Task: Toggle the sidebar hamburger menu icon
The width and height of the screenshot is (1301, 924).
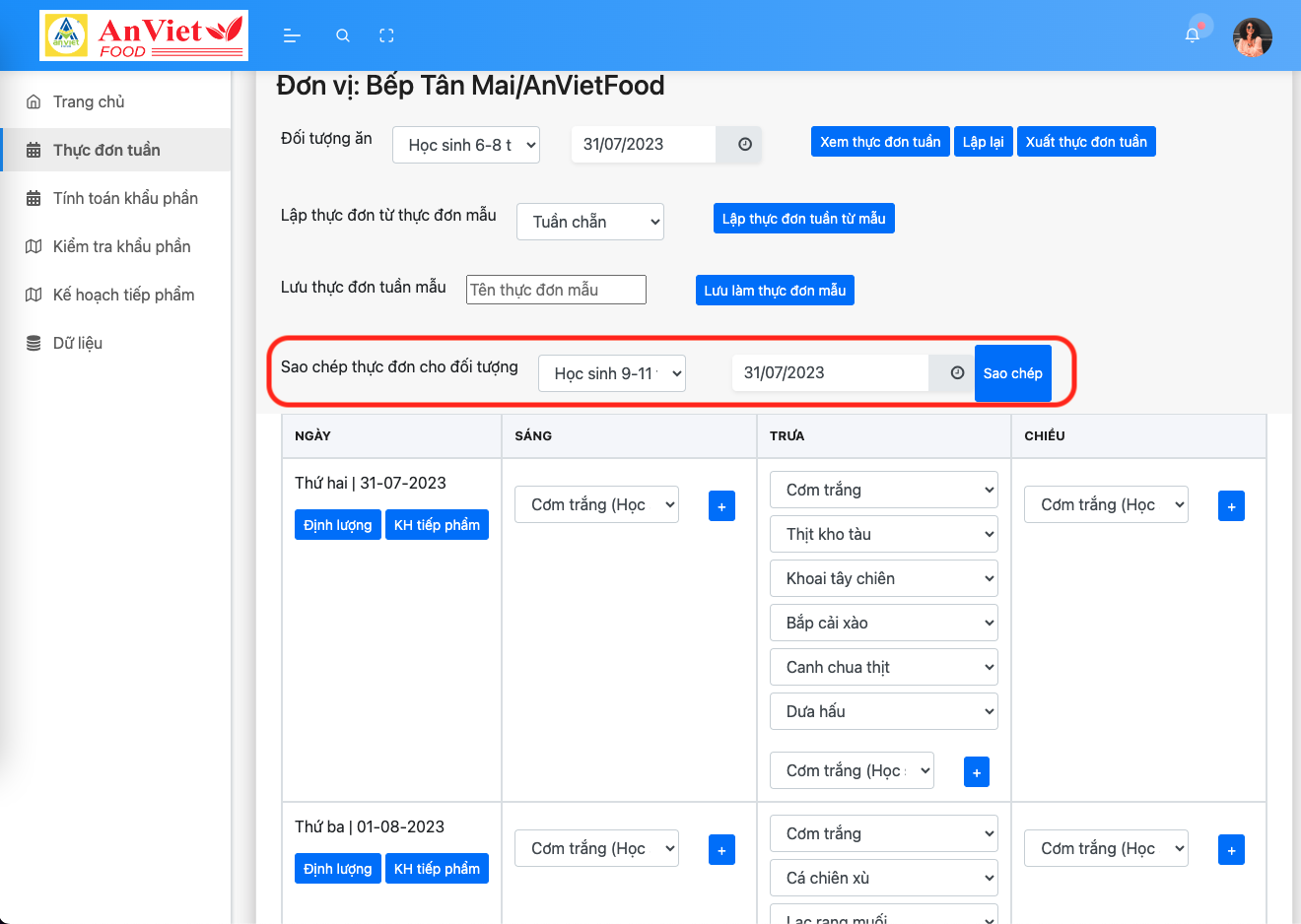Action: pos(292,35)
